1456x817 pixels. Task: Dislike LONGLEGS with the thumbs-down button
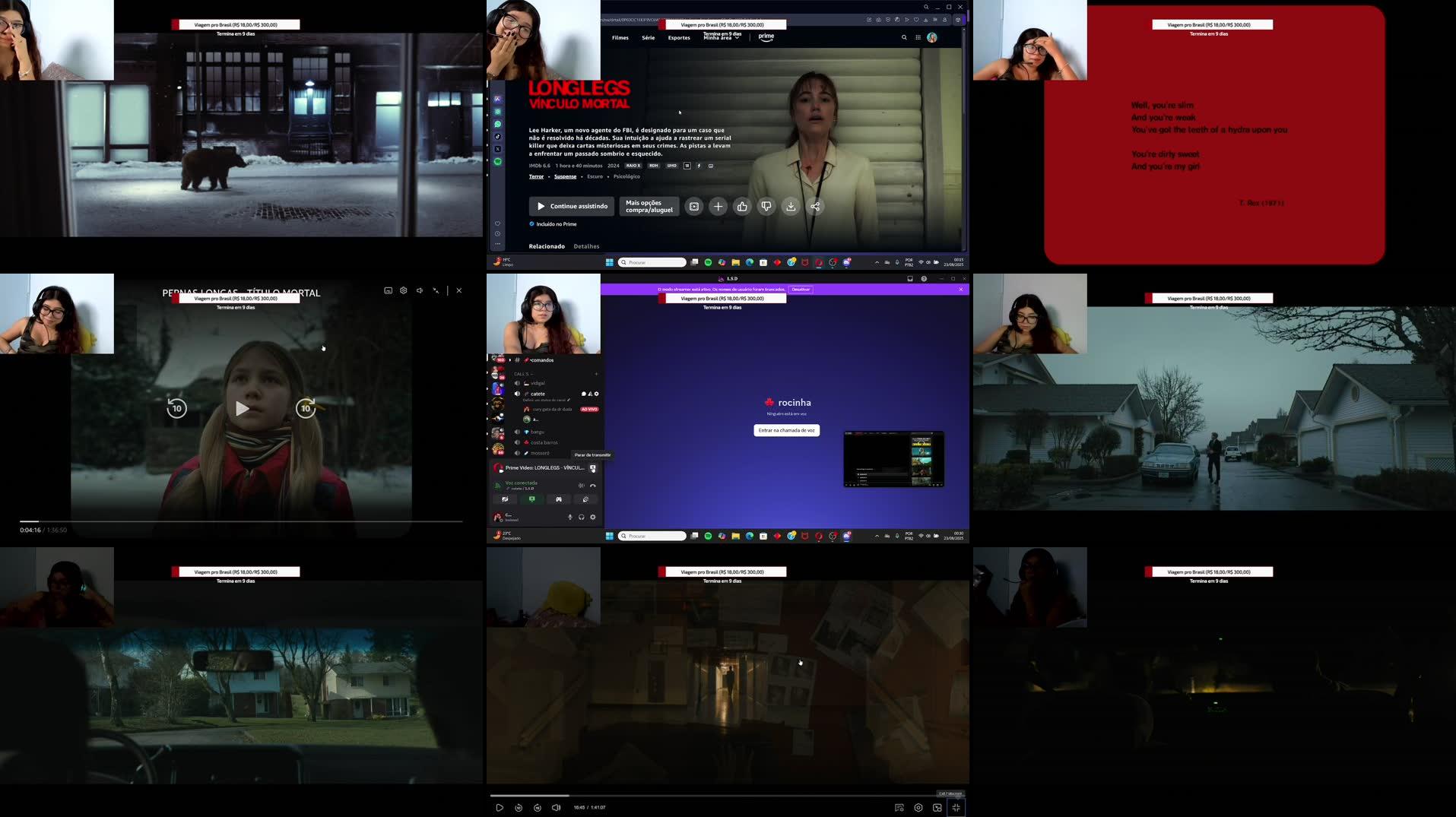pyautogui.click(x=766, y=207)
